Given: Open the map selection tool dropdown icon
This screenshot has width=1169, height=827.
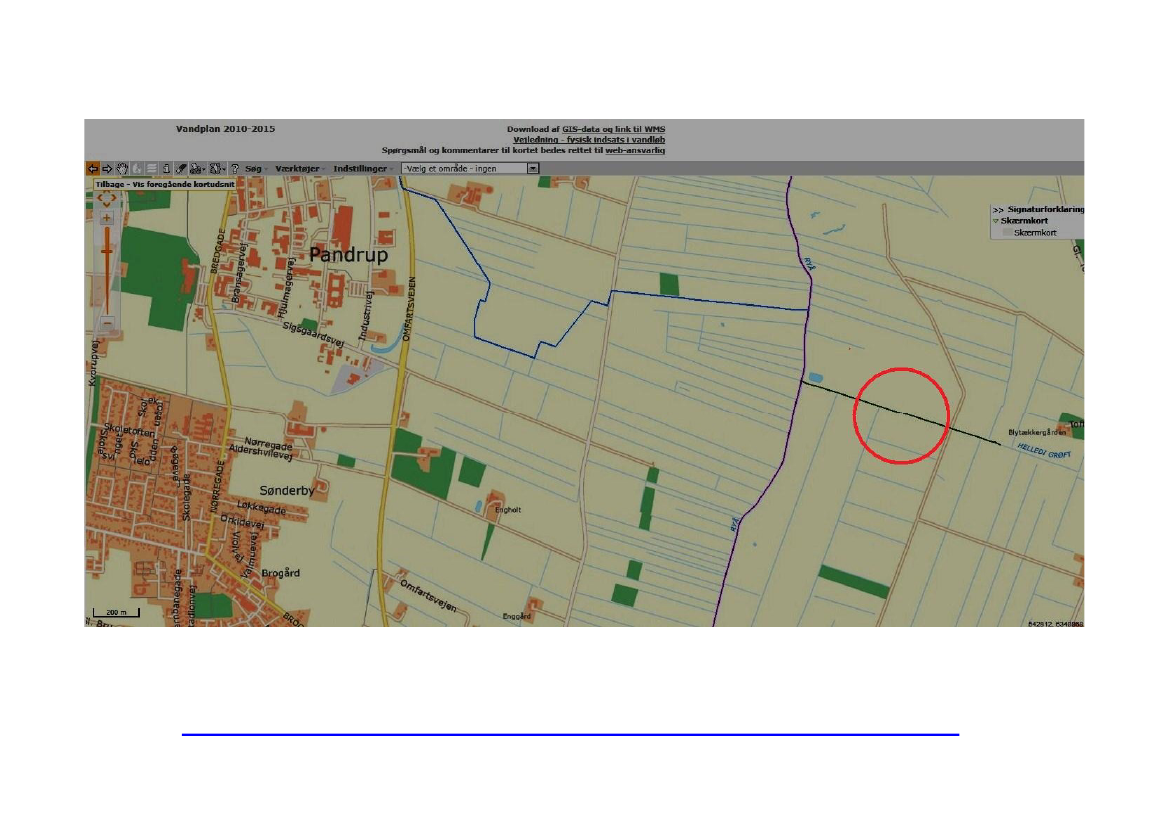Looking at the screenshot, I should click(217, 169).
